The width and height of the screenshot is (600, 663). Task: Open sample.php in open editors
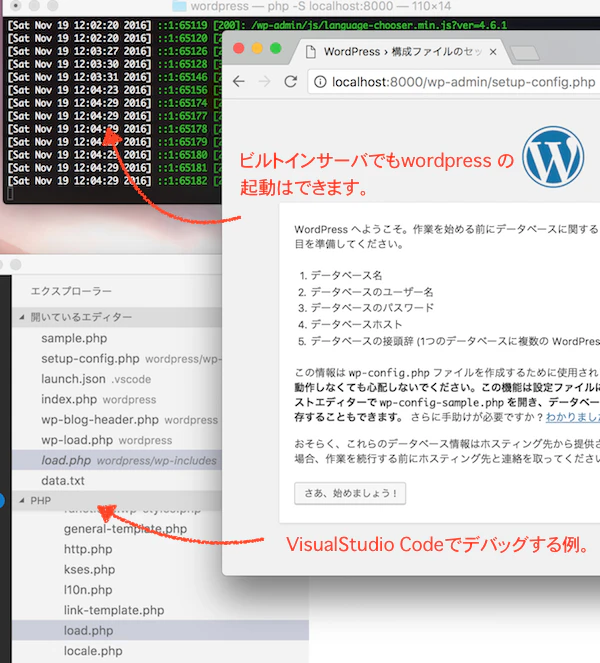point(117,338)
